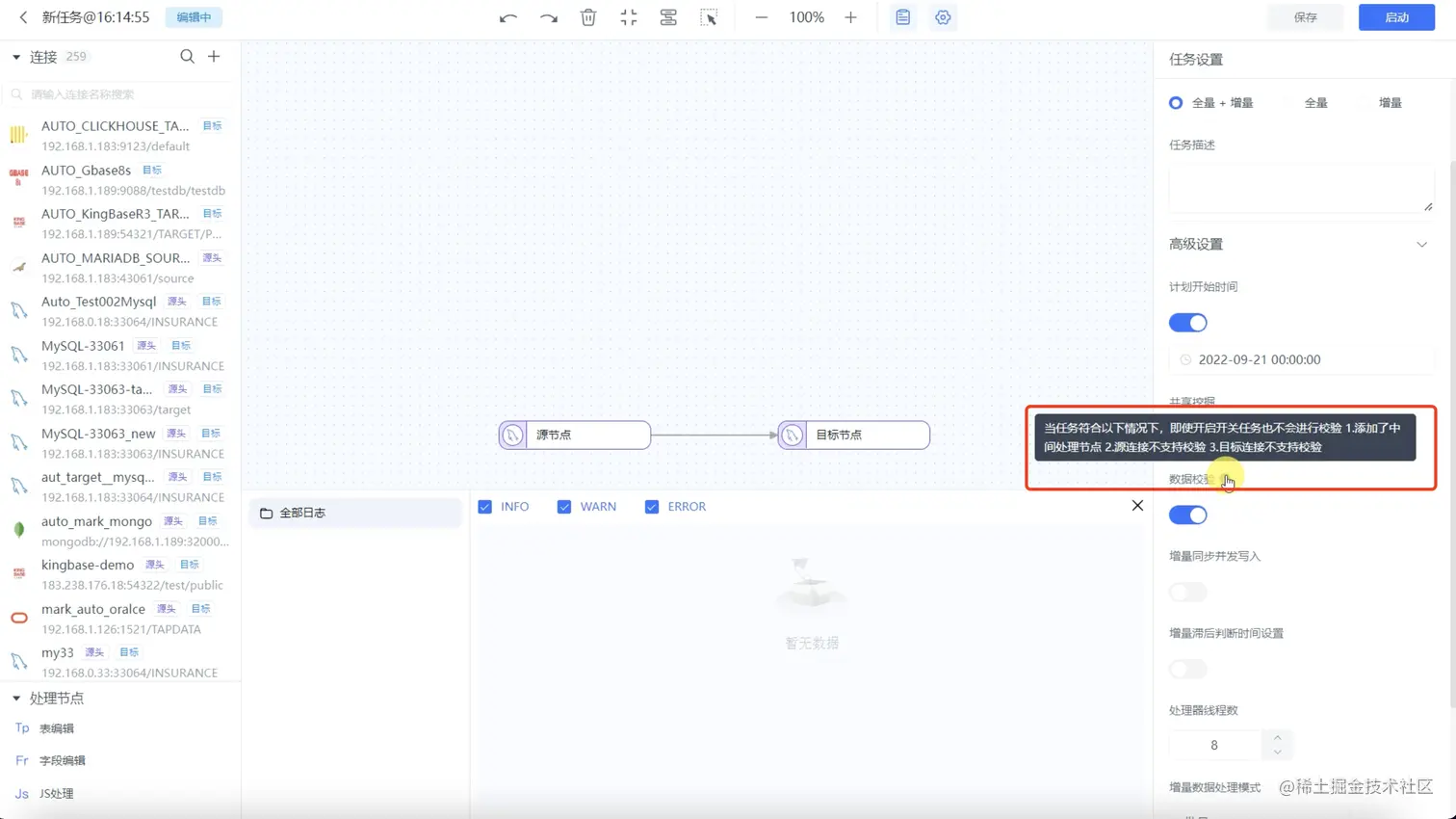Screen dimensions: 1456x819
Task: Uncheck the WARN log checkbox
Action: pyautogui.click(x=564, y=507)
